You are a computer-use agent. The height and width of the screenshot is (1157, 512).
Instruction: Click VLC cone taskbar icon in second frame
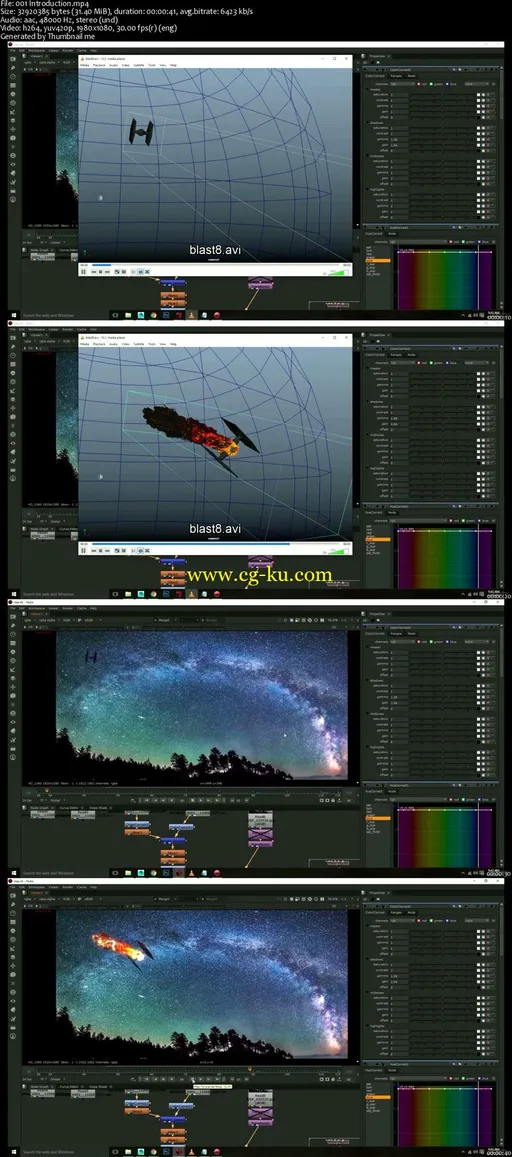coord(192,594)
